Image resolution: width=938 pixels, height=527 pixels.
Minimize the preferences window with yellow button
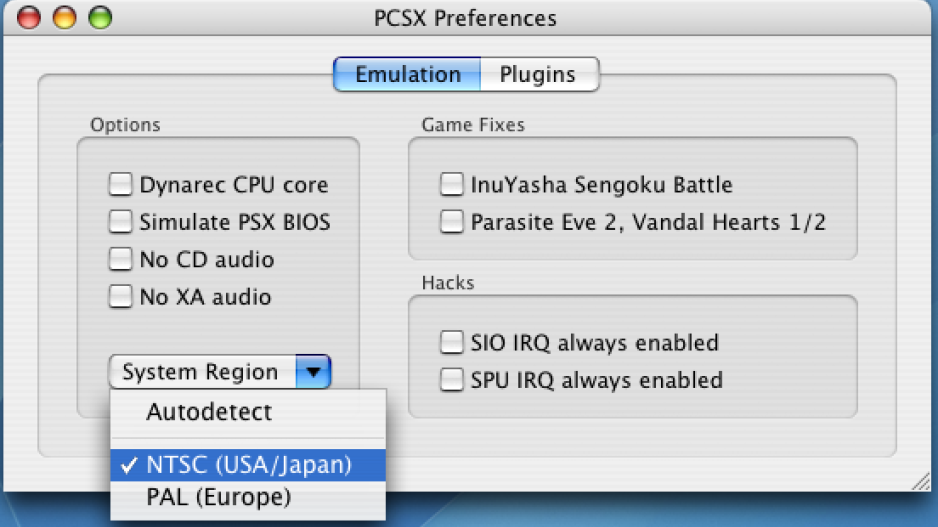(65, 17)
